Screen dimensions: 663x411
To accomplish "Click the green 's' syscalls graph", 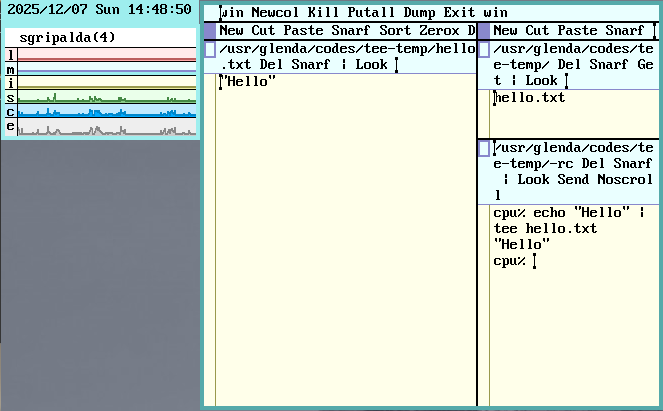I will pos(107,97).
